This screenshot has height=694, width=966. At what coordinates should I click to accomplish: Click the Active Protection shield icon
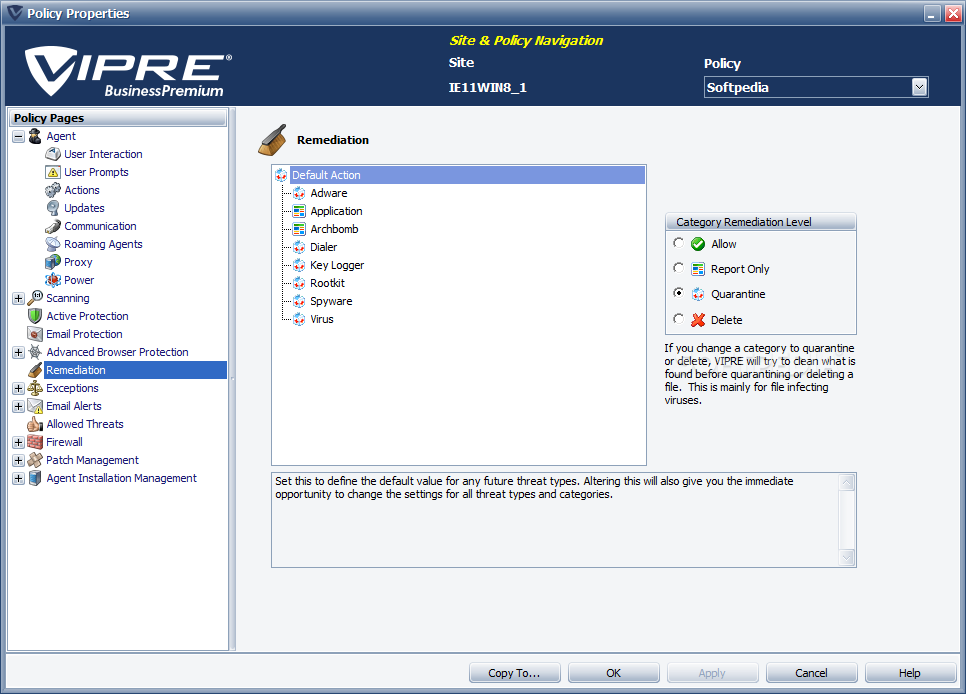pyautogui.click(x=35, y=316)
